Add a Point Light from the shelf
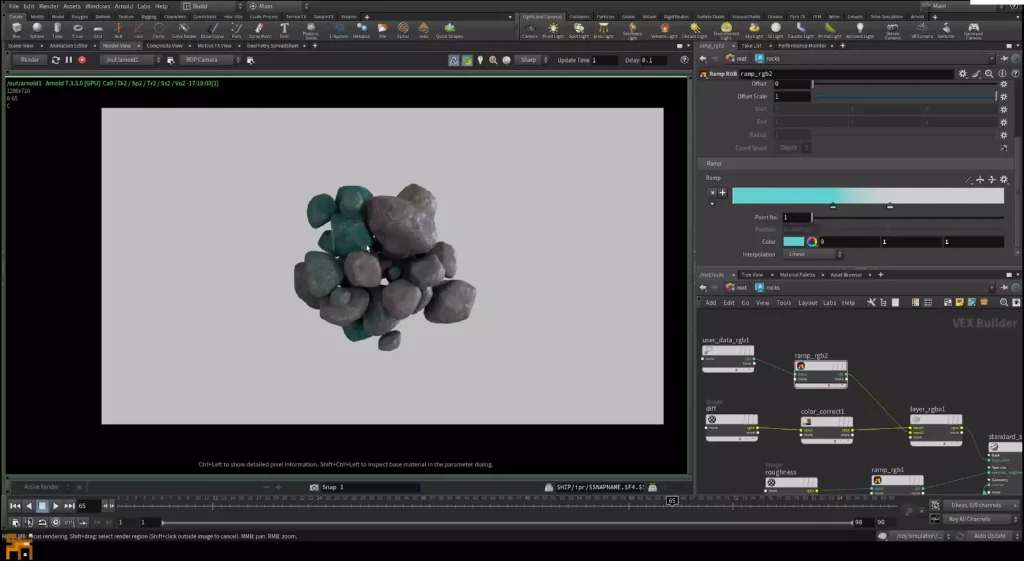This screenshot has height=561, width=1024. coord(553,29)
